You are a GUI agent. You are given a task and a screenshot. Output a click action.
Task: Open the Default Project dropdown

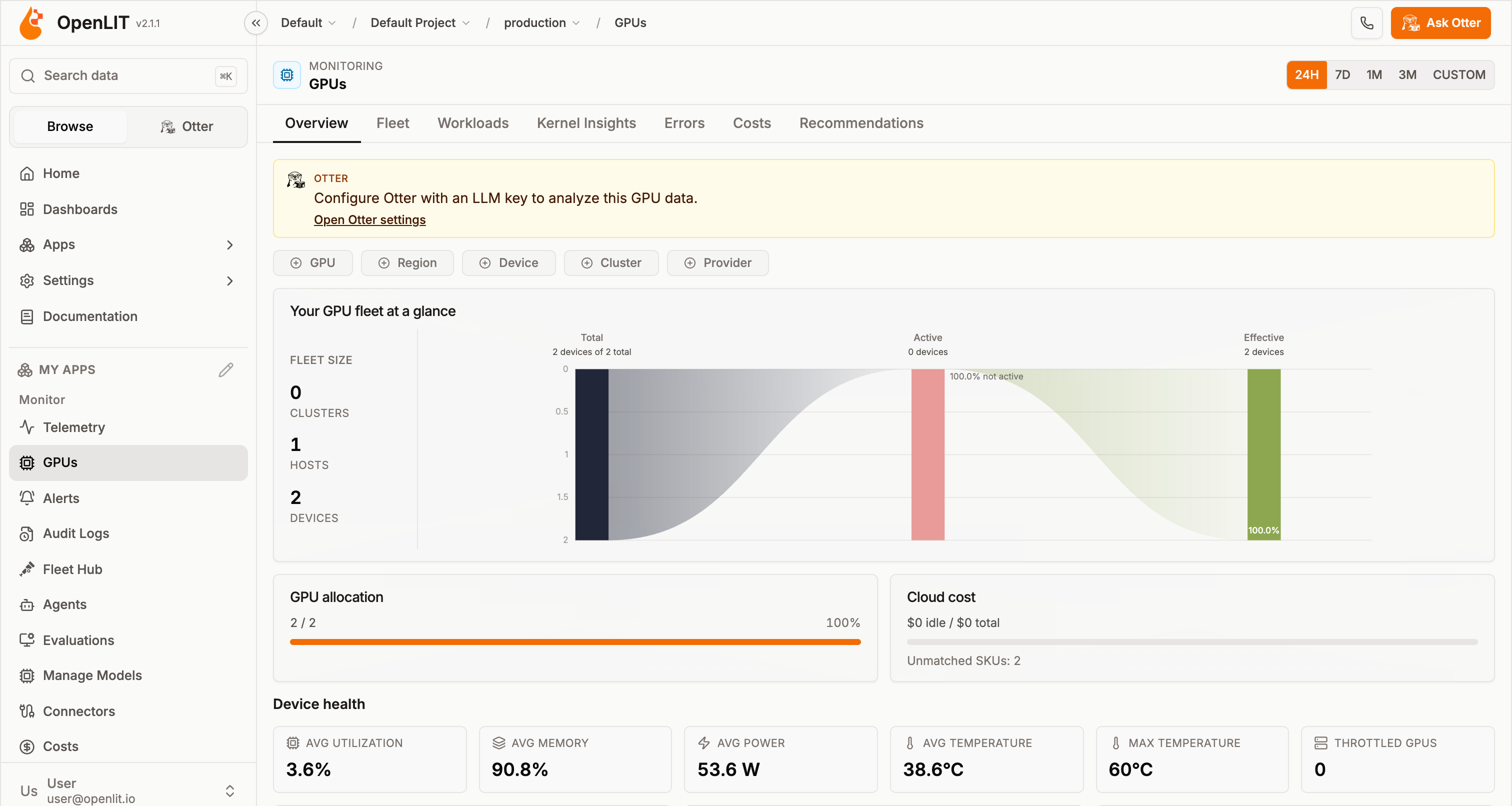coord(419,23)
